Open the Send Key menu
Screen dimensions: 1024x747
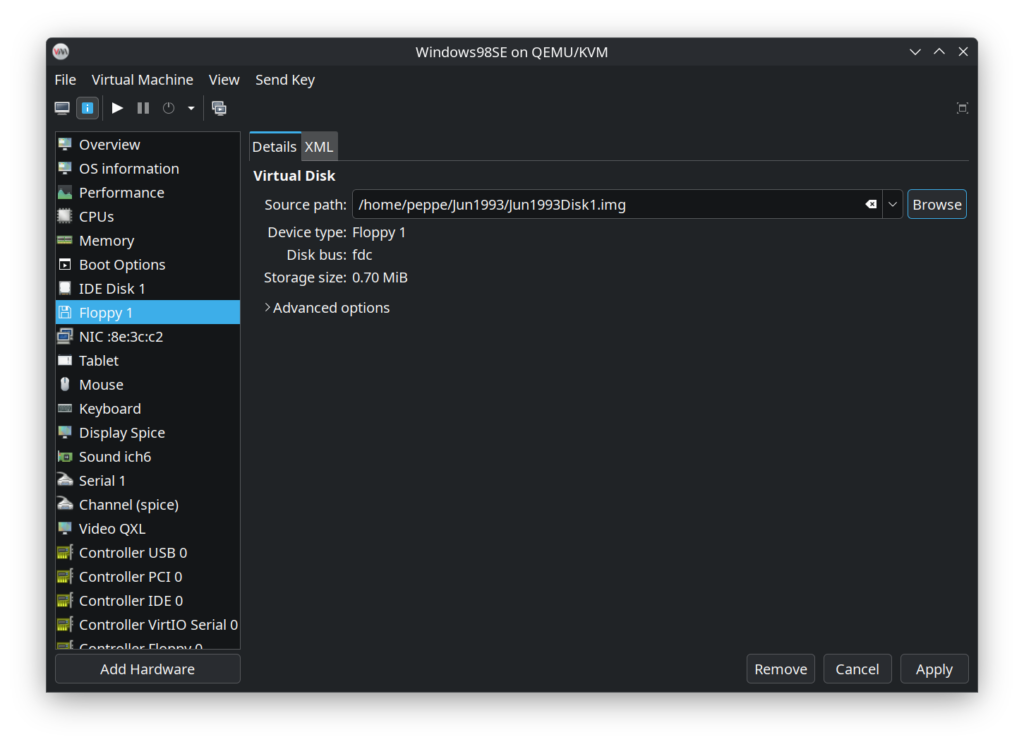click(x=284, y=79)
